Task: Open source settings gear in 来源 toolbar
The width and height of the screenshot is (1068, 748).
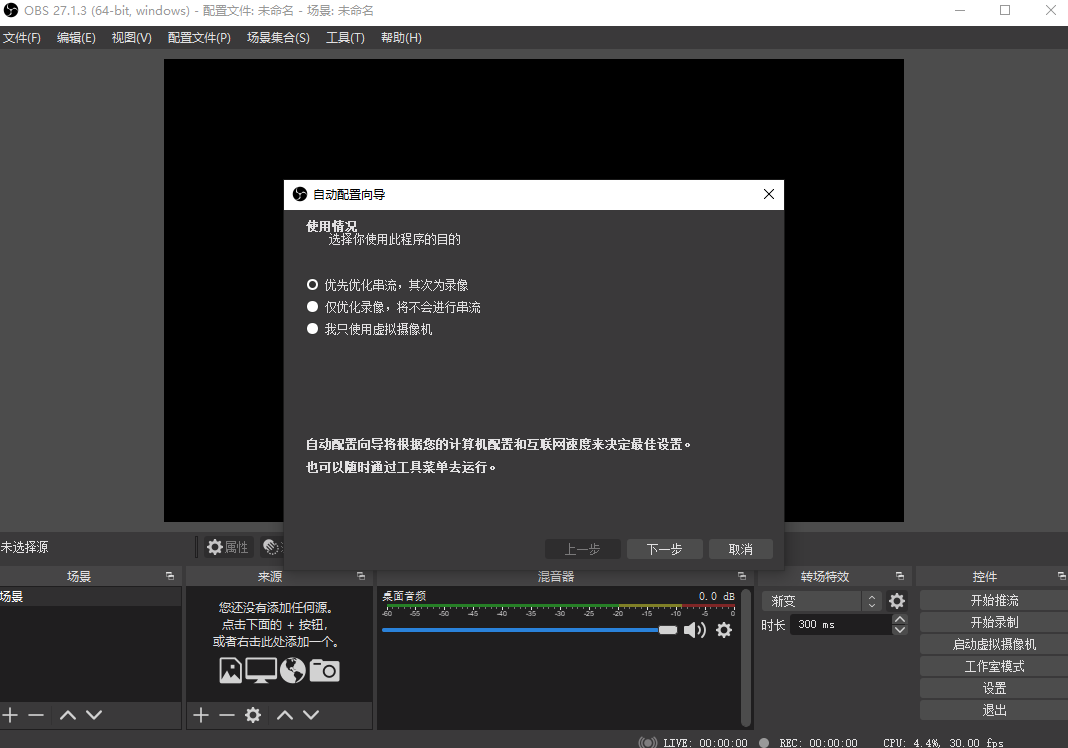Action: (253, 715)
